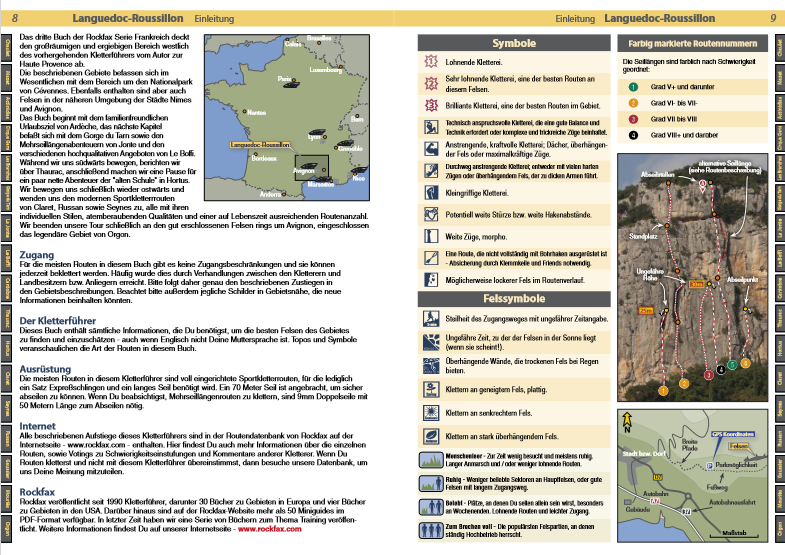Click the 'Symbole' panel header
The image size is (785, 555).
pyautogui.click(x=514, y=43)
